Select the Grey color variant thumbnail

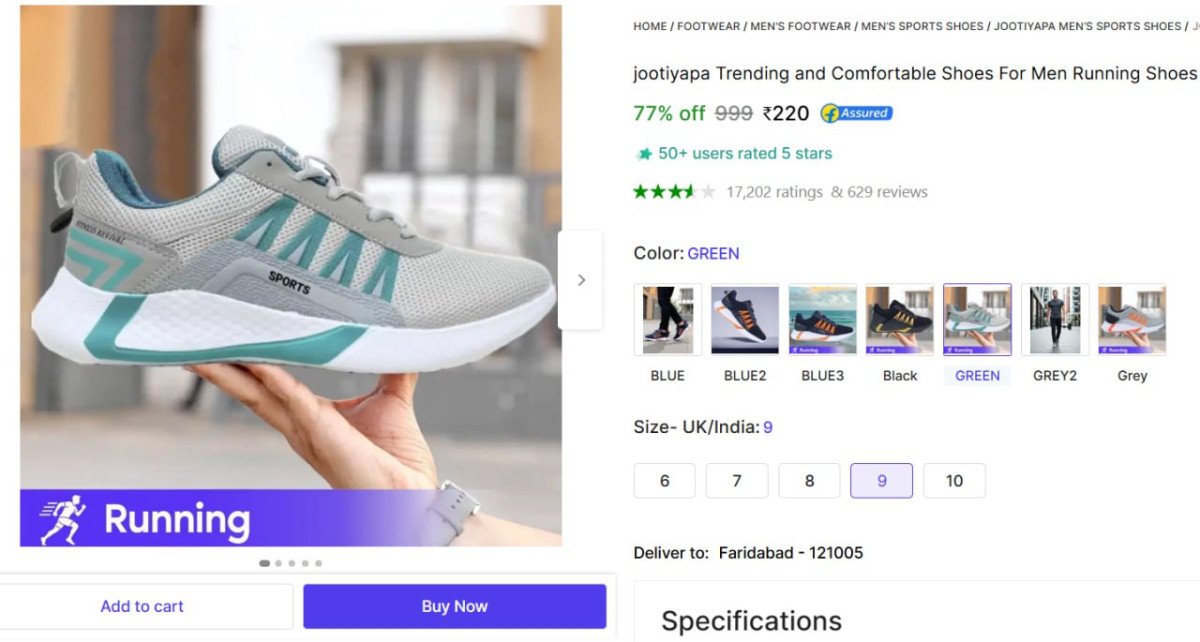[x=1132, y=320]
